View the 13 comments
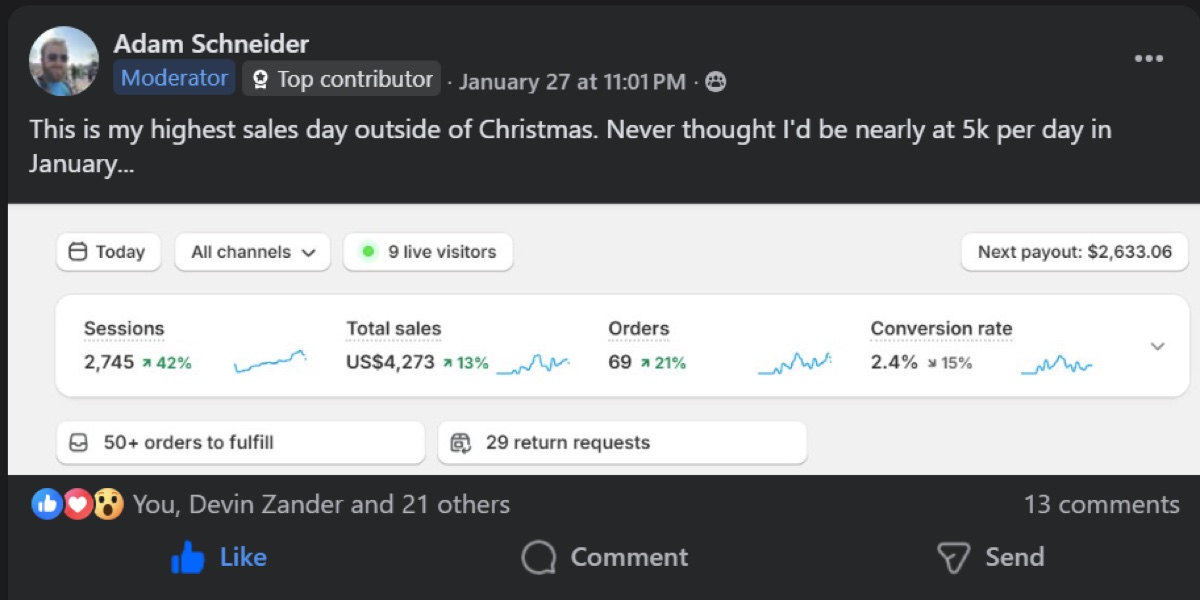1200x600 pixels. click(1104, 504)
